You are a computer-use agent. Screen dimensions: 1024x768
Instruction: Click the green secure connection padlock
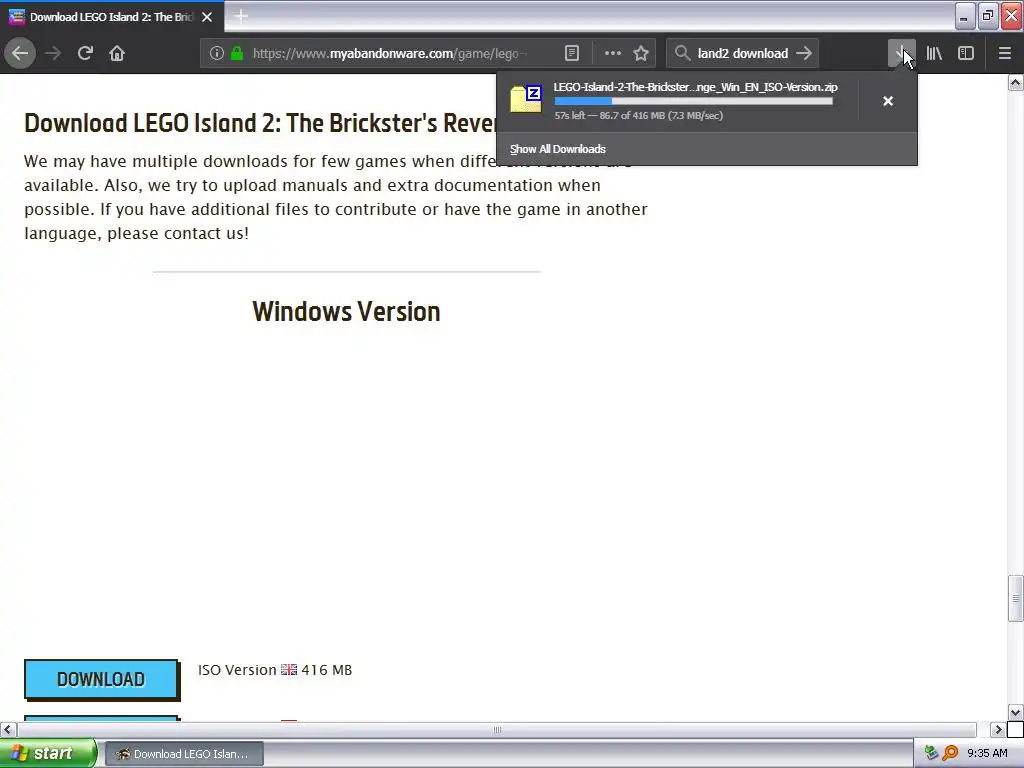(x=237, y=53)
